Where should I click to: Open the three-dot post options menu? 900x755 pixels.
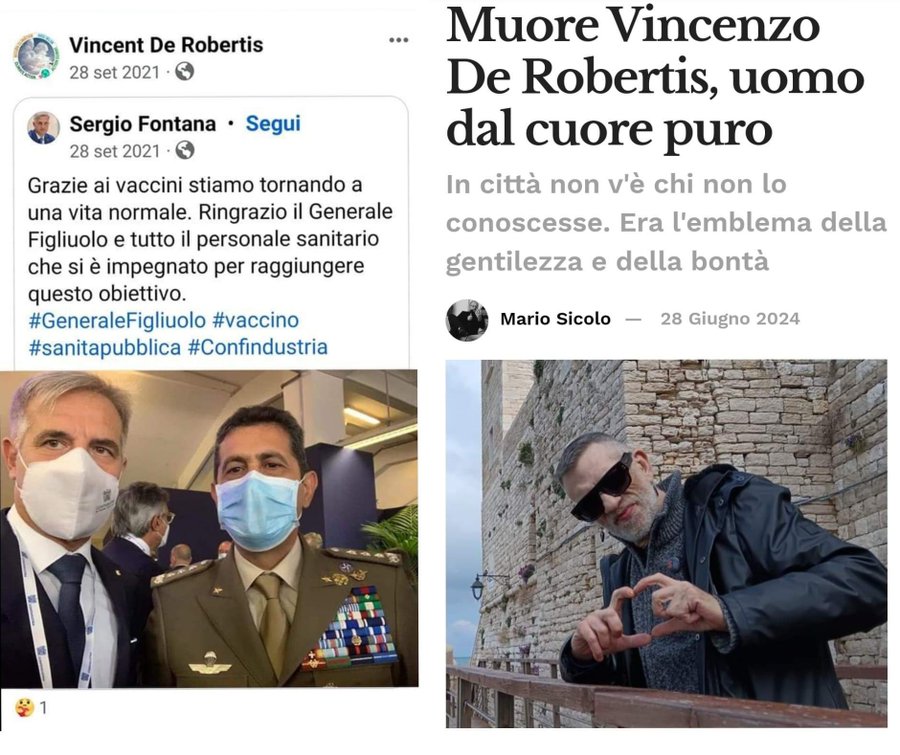(x=398, y=40)
